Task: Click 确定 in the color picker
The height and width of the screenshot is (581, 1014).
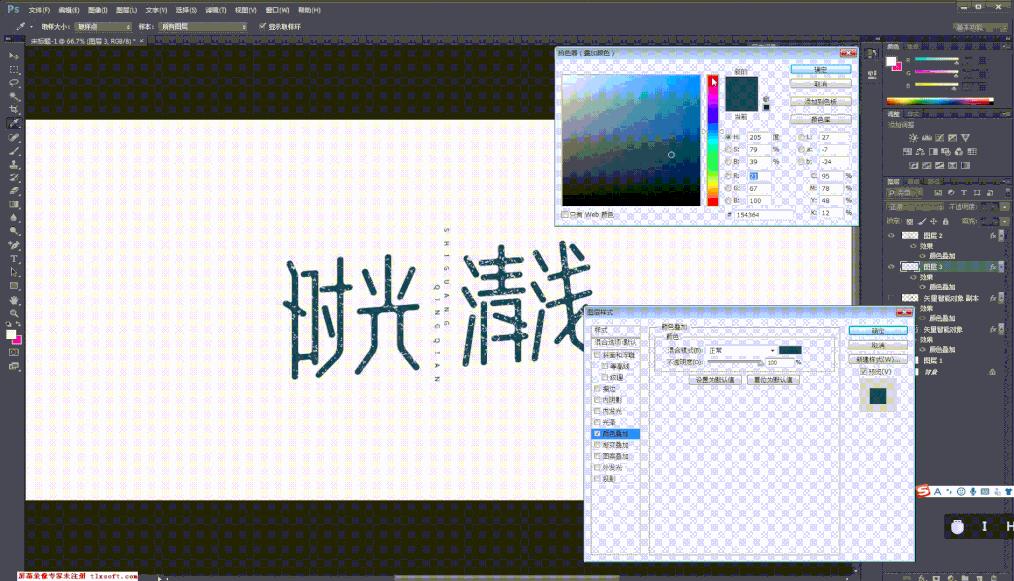Action: coord(821,69)
